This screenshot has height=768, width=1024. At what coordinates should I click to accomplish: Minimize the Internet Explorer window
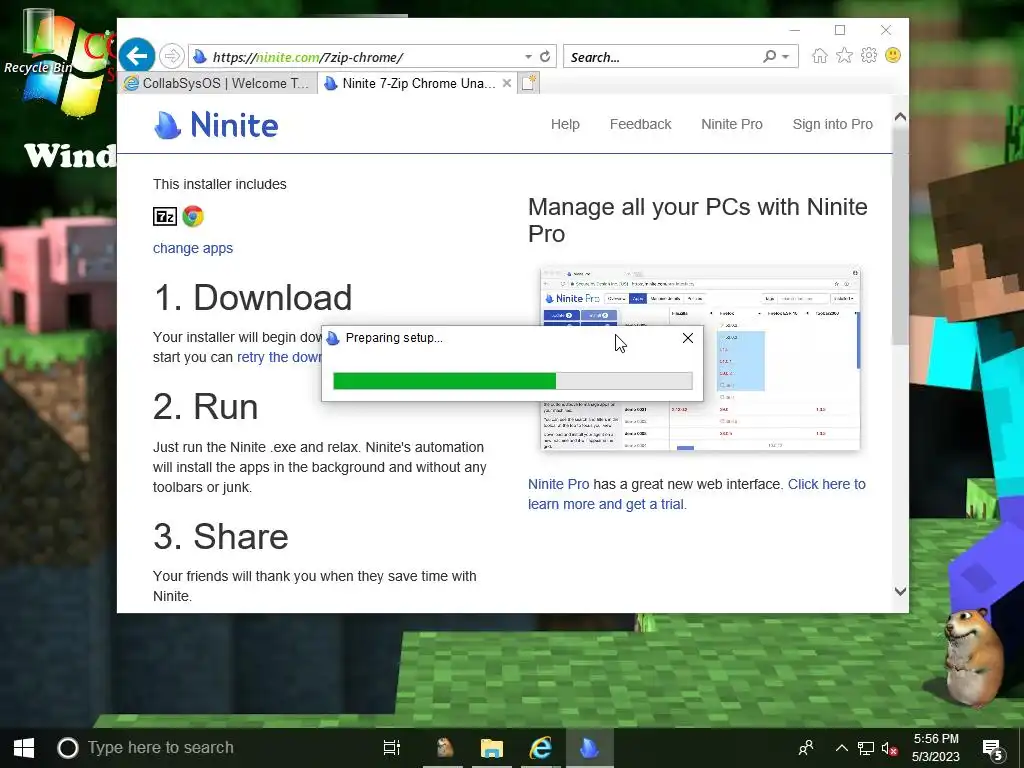click(795, 30)
